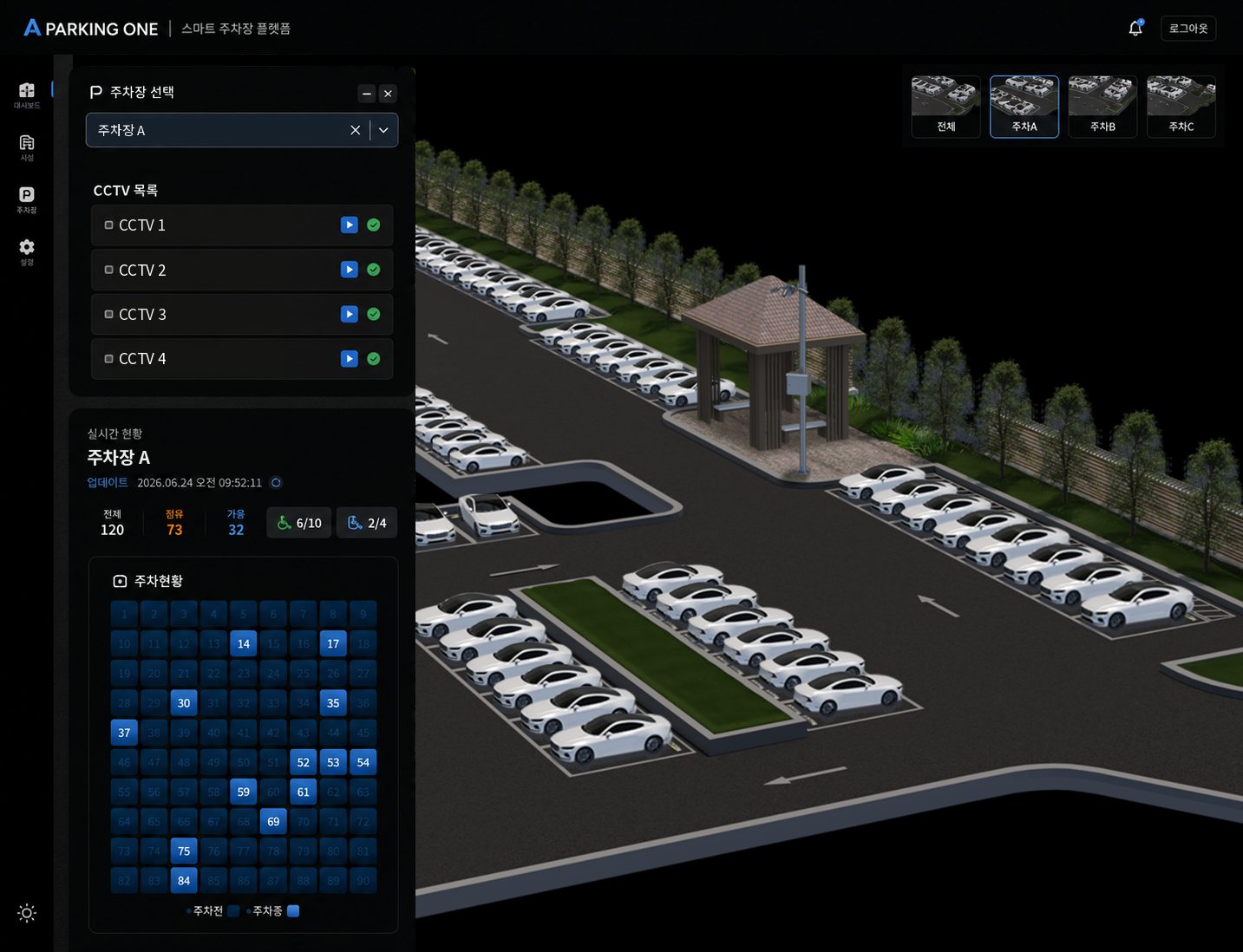Viewport: 1243px width, 952px height.
Task: Select parking slot 37 in grid
Action: pos(124,733)
